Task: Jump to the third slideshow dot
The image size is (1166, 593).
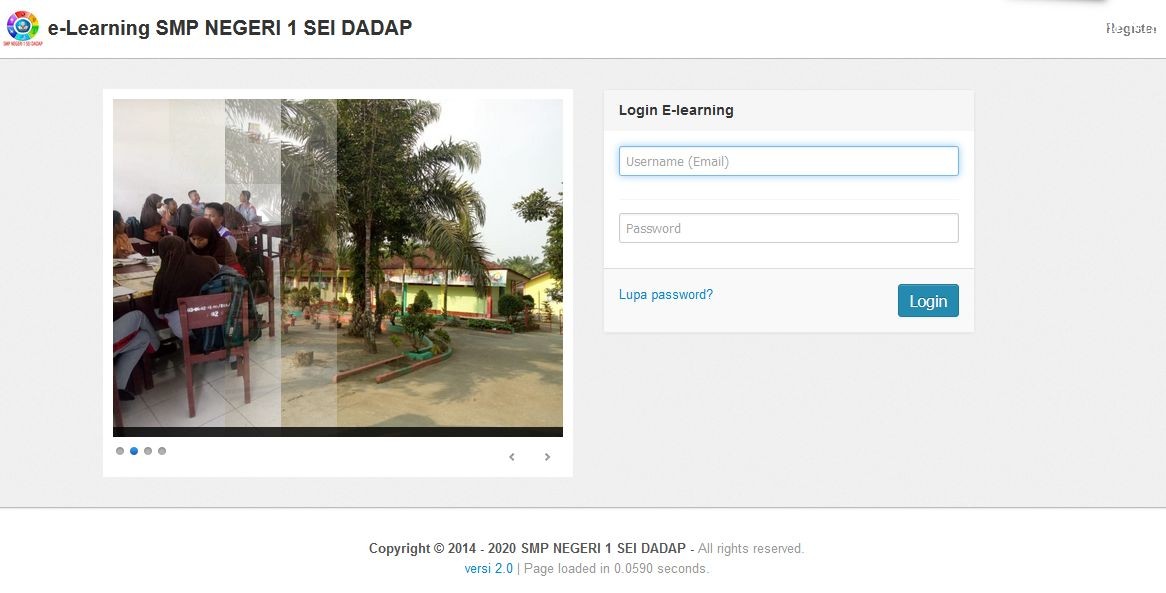Action: click(x=148, y=451)
